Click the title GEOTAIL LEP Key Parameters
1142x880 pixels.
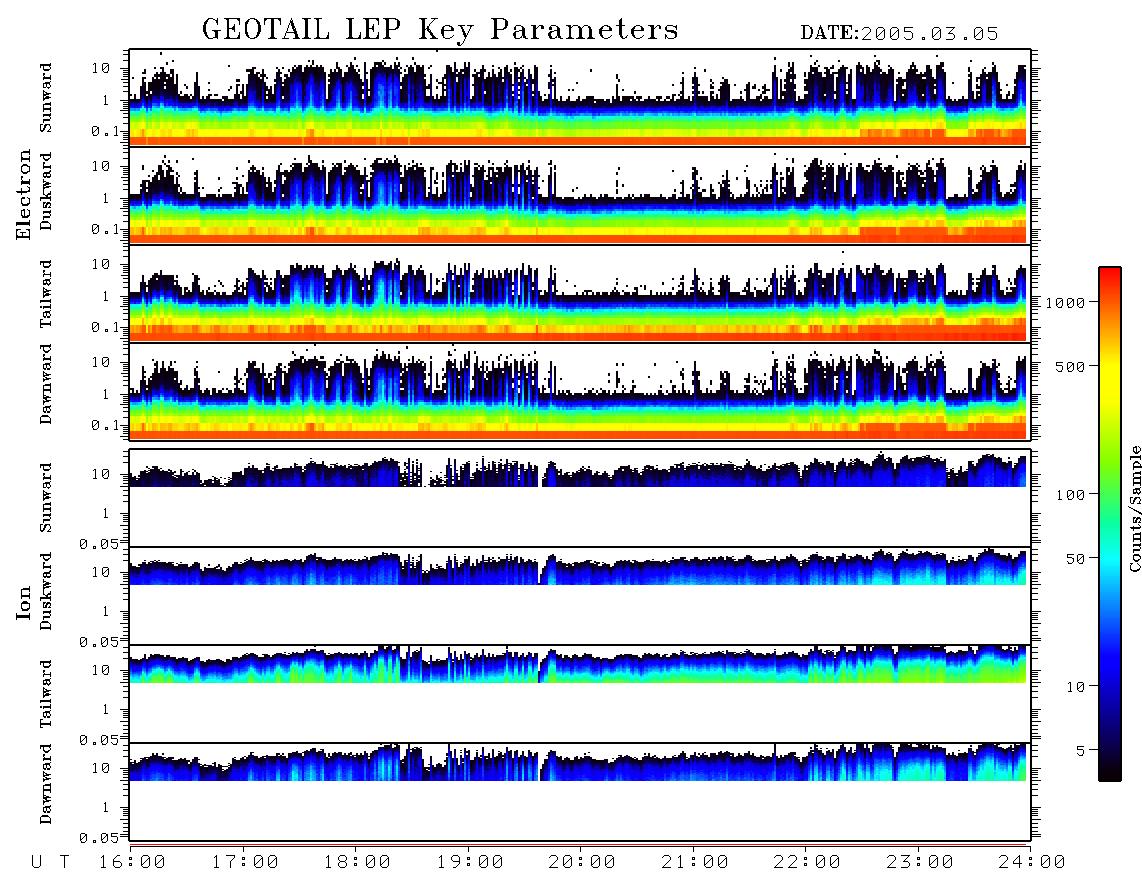[x=440, y=31]
